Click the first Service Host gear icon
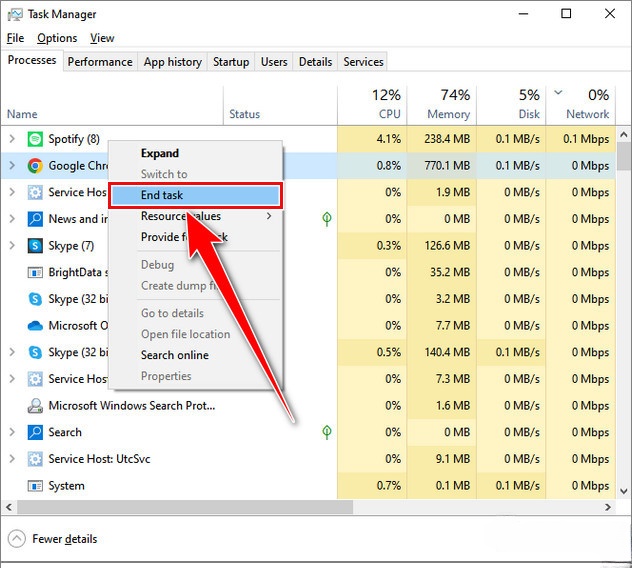Screen dimensions: 632x568 tap(35, 192)
